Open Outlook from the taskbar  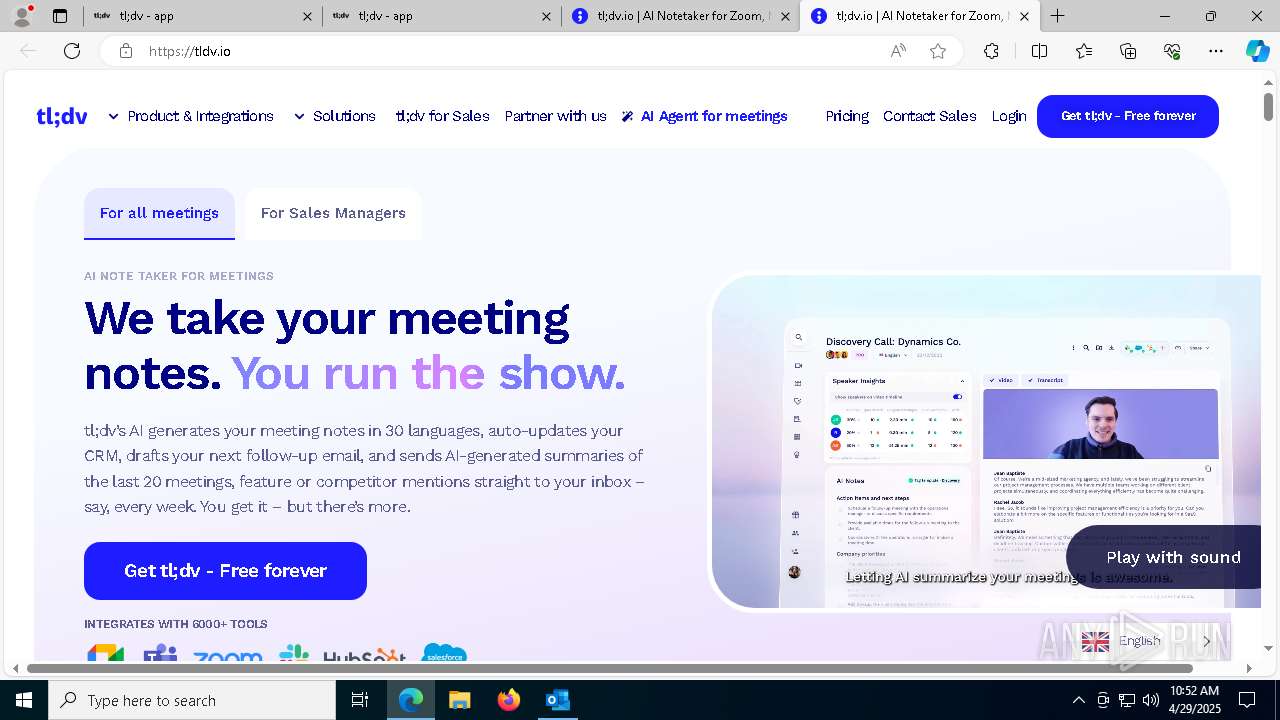pyautogui.click(x=558, y=700)
